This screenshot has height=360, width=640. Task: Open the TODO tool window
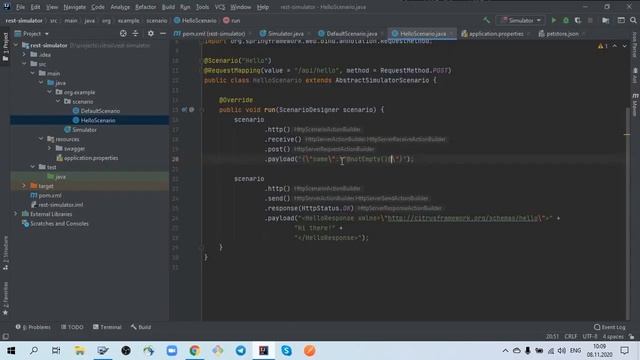[72, 327]
